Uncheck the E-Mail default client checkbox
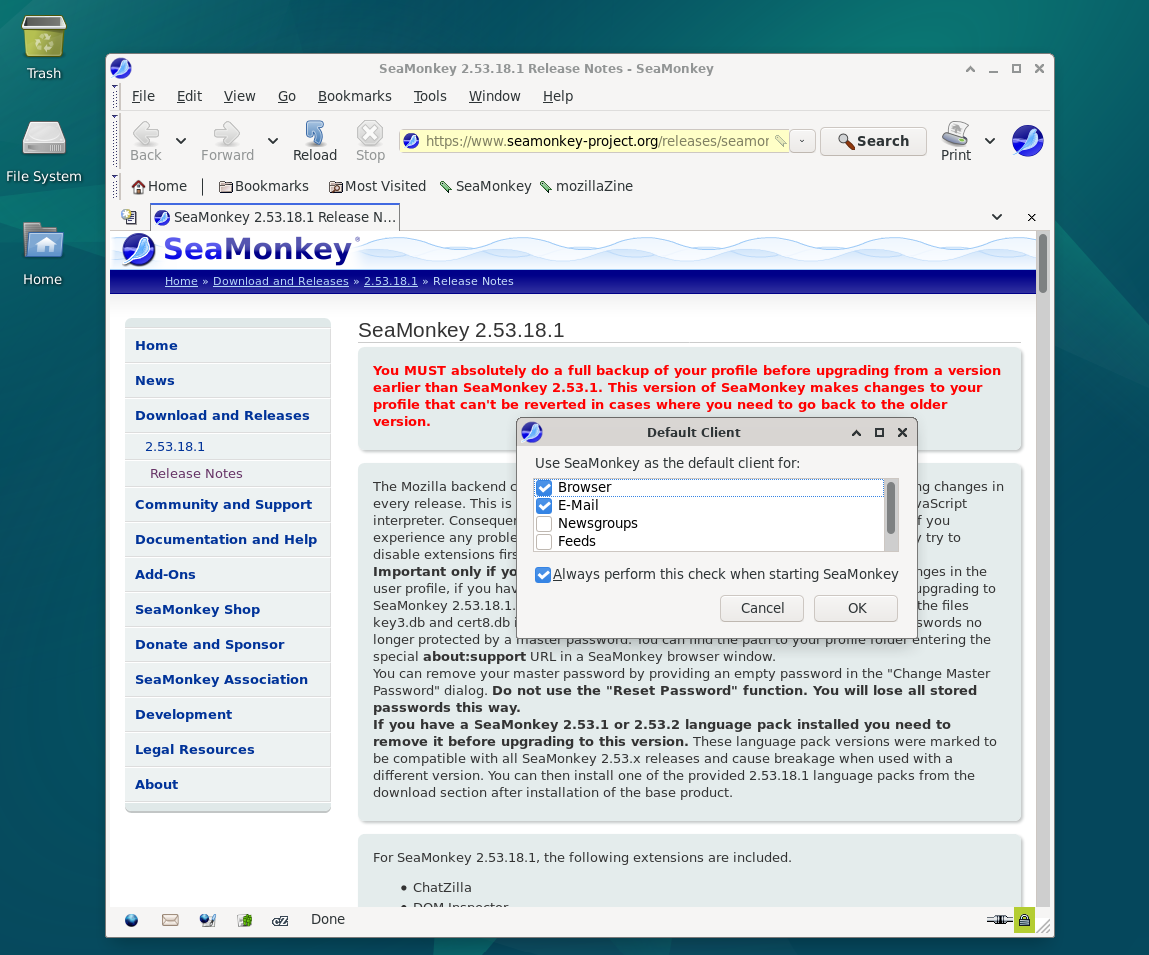 click(543, 506)
